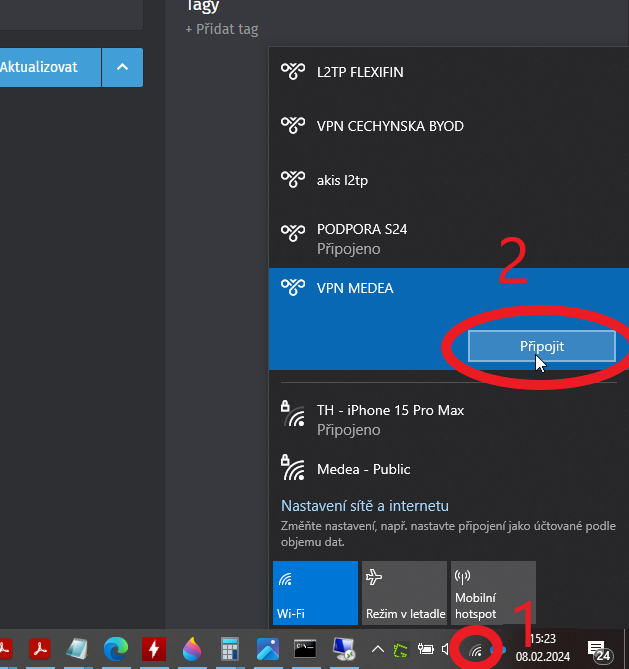The width and height of the screenshot is (629, 669).
Task: Toggle the Mobilní hotspot tile
Action: click(x=493, y=593)
